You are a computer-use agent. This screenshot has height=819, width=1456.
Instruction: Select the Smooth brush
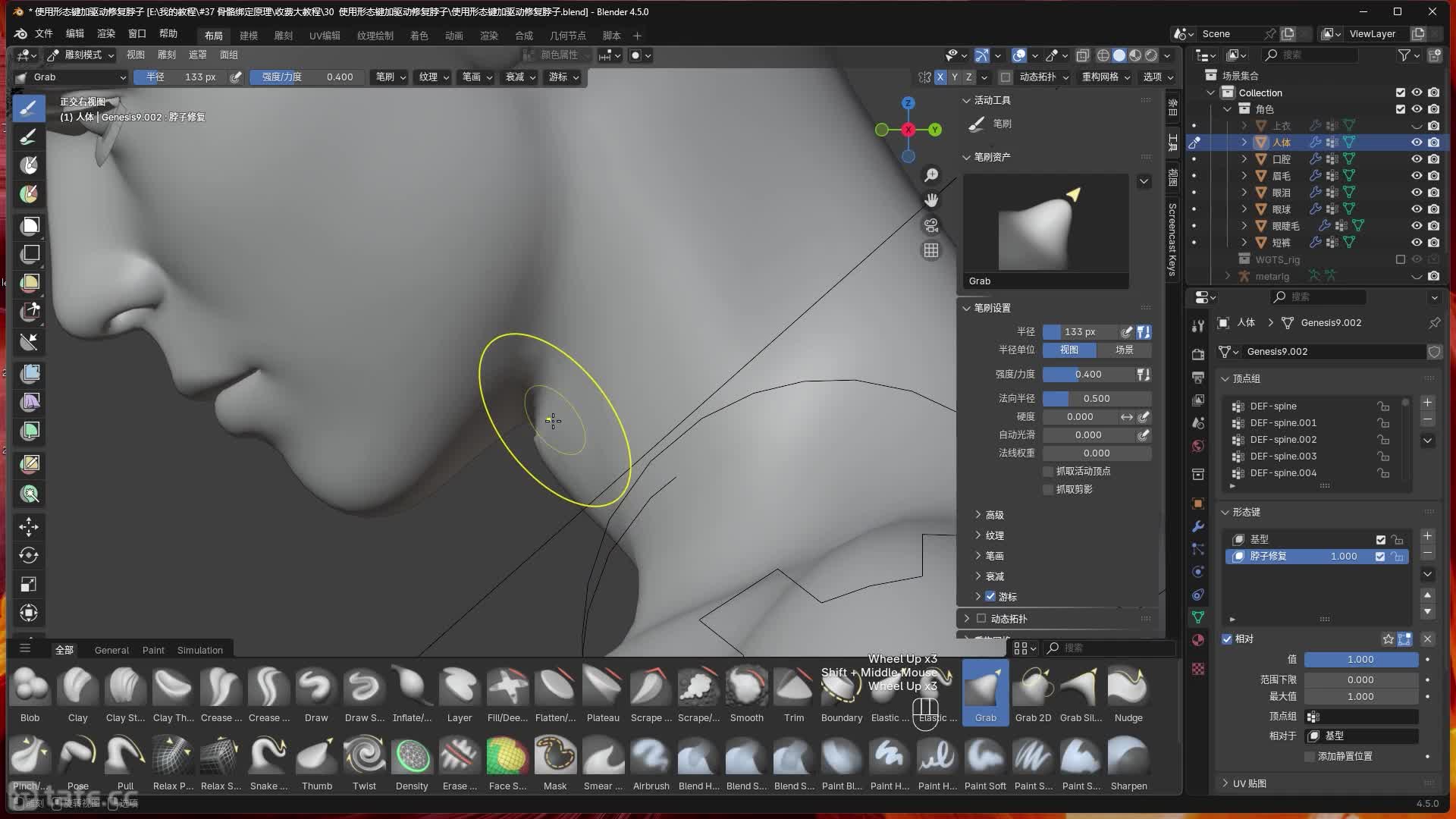tap(747, 694)
